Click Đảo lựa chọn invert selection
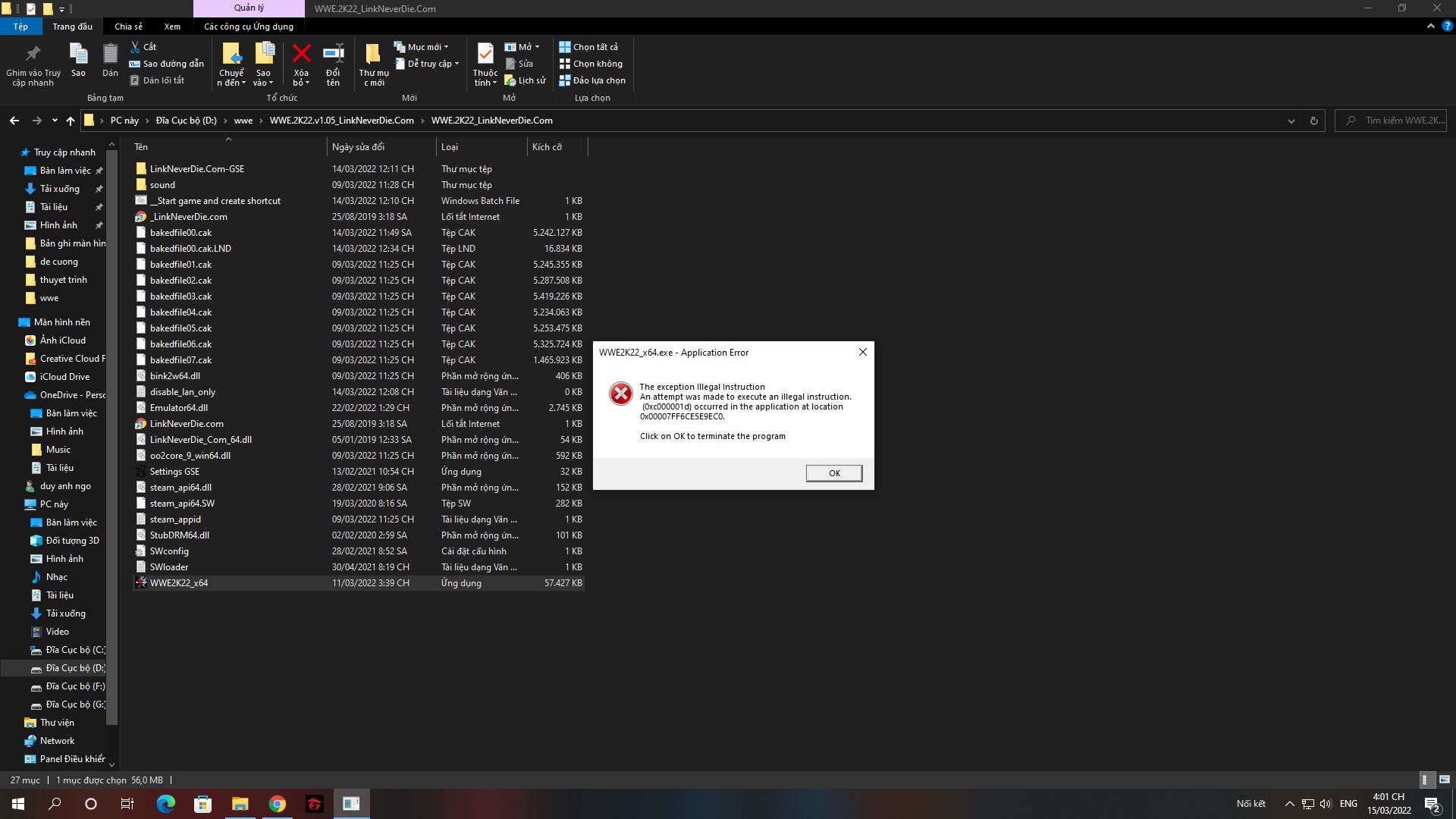 (x=592, y=80)
